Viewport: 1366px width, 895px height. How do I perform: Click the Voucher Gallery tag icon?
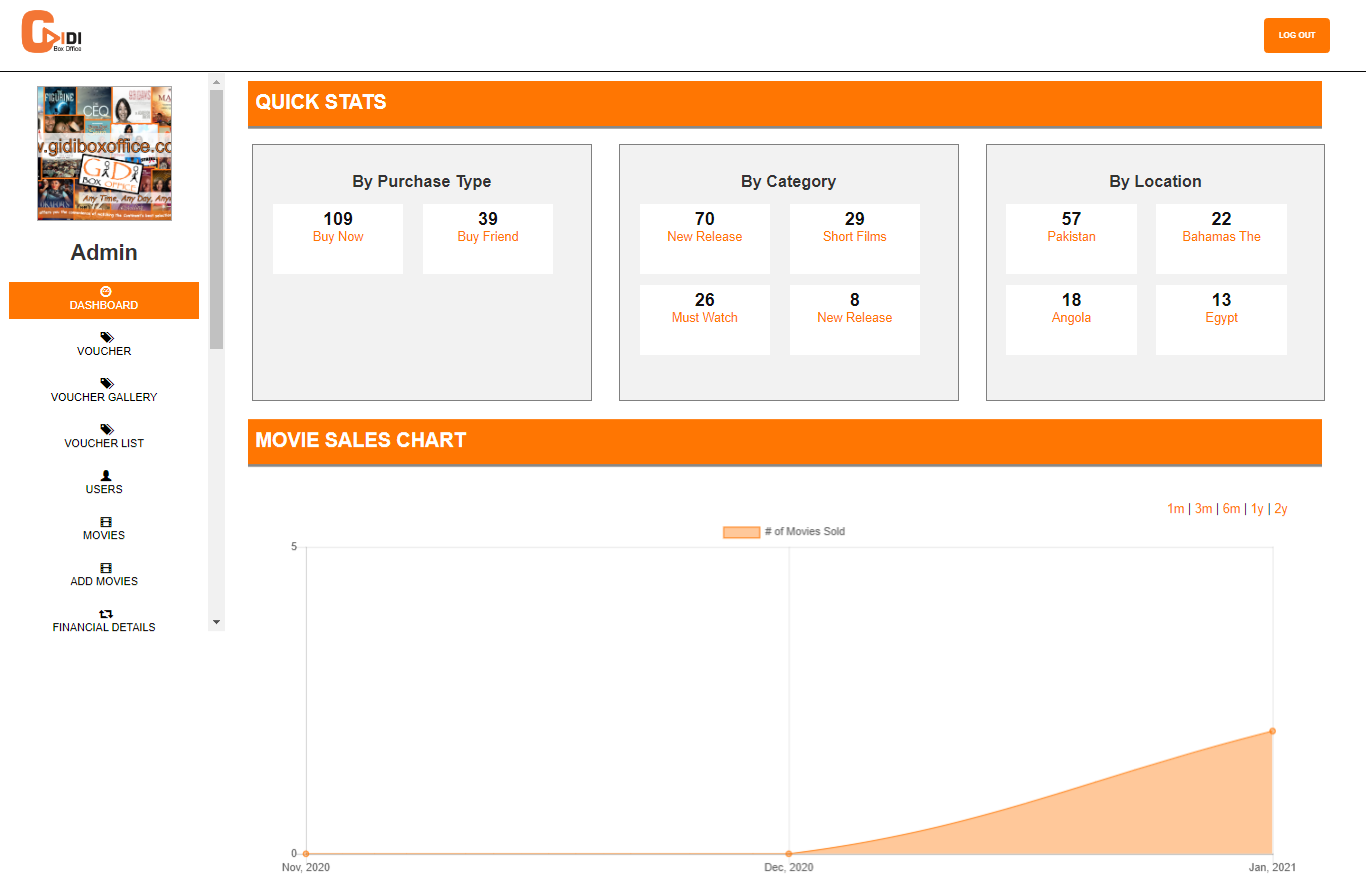(x=106, y=383)
